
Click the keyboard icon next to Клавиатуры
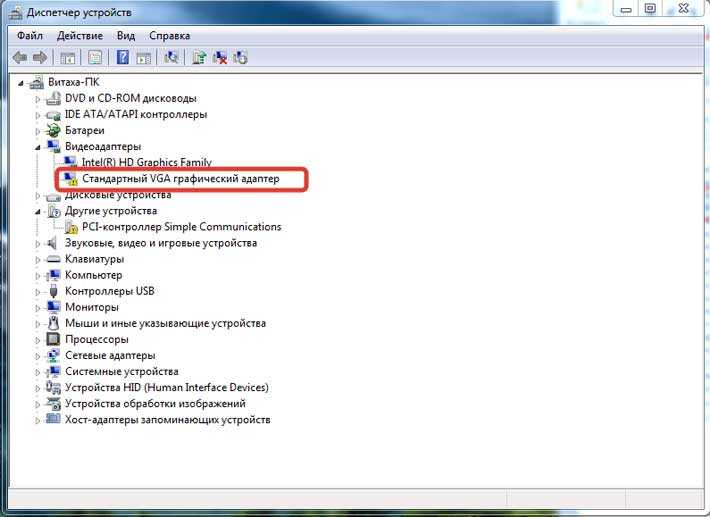[x=53, y=259]
